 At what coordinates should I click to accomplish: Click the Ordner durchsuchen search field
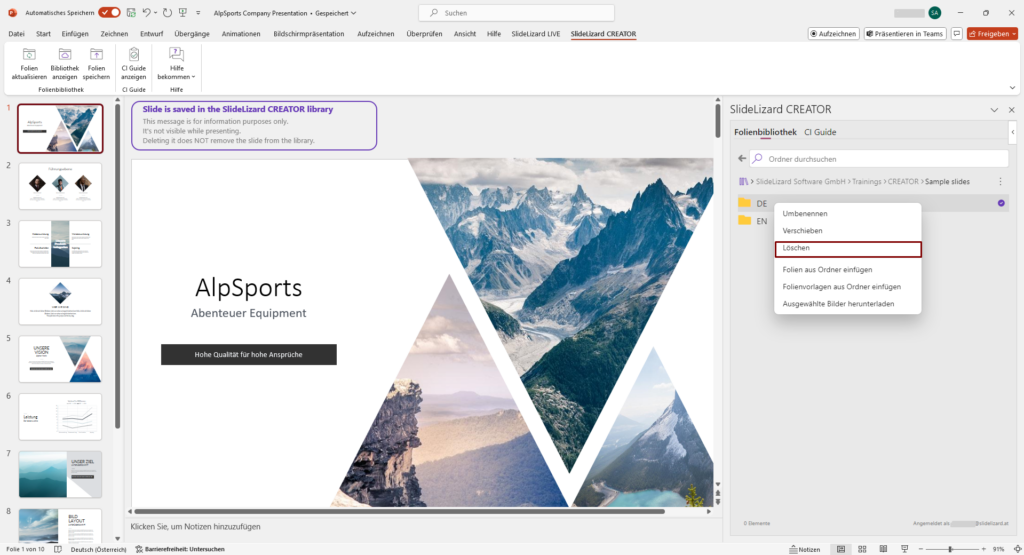[878, 159]
